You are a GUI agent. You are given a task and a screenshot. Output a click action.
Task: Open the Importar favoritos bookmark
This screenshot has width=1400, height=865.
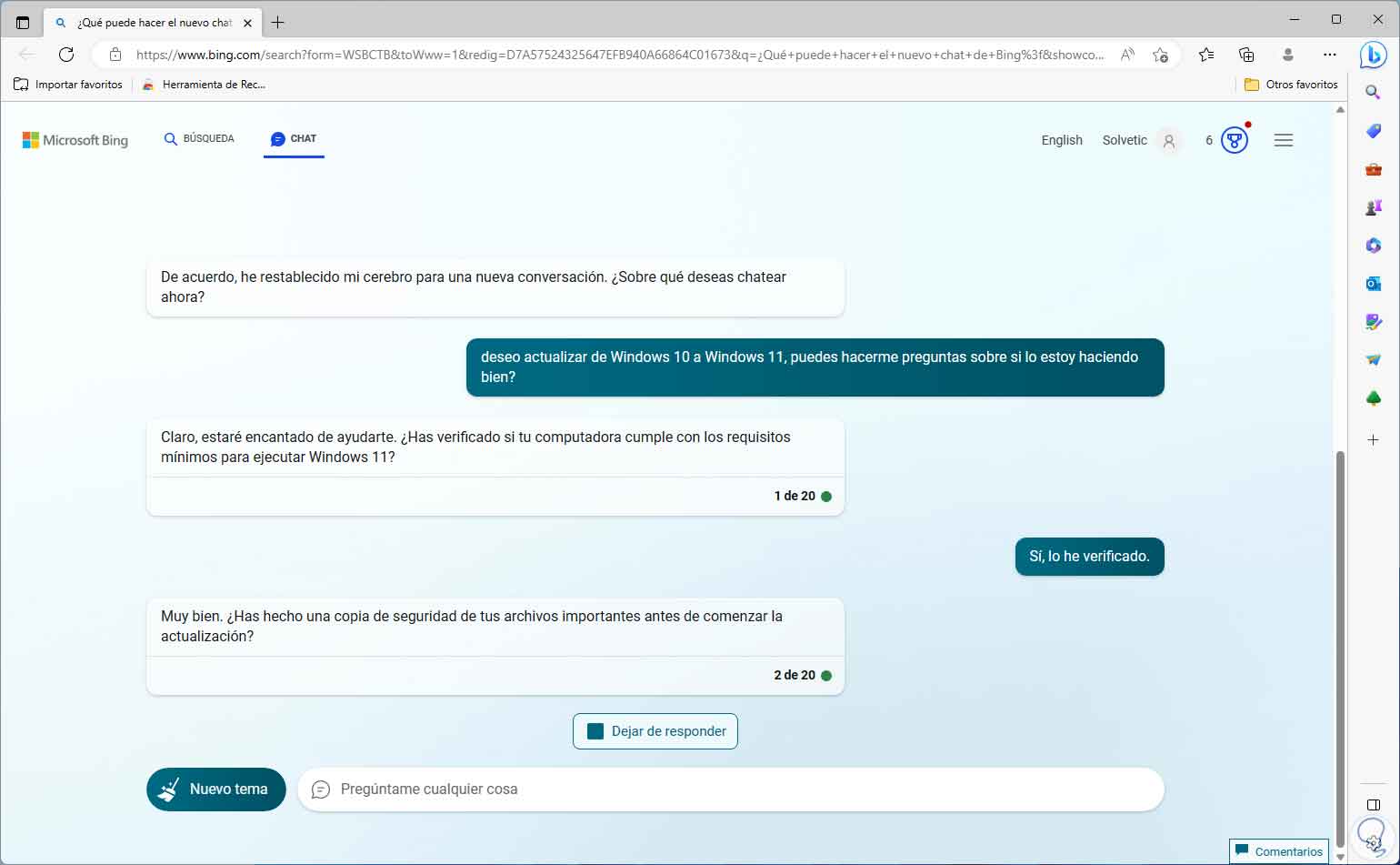pos(68,85)
